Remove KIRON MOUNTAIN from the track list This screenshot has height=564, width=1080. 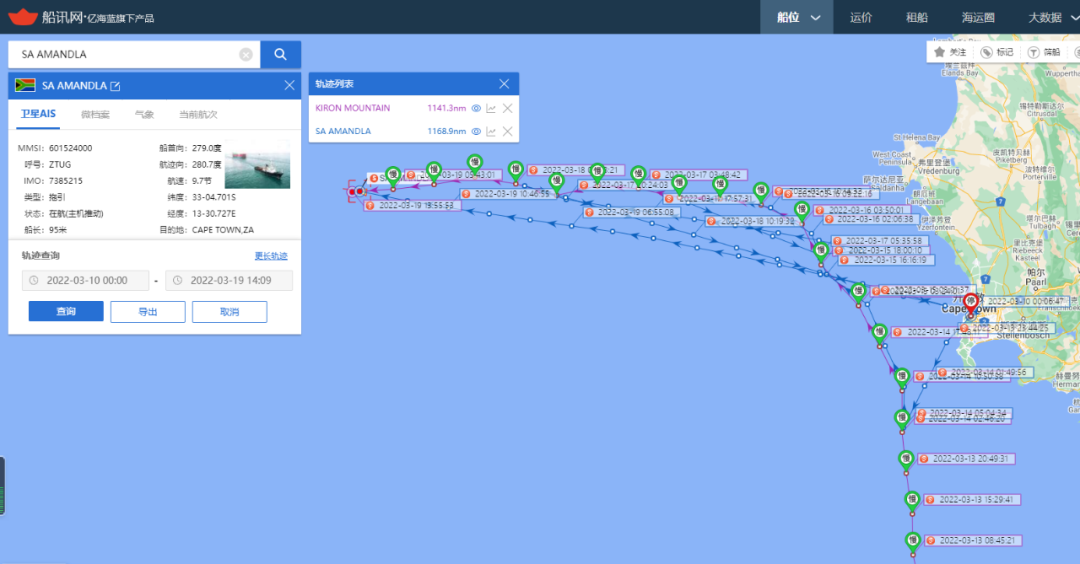pyautogui.click(x=507, y=108)
